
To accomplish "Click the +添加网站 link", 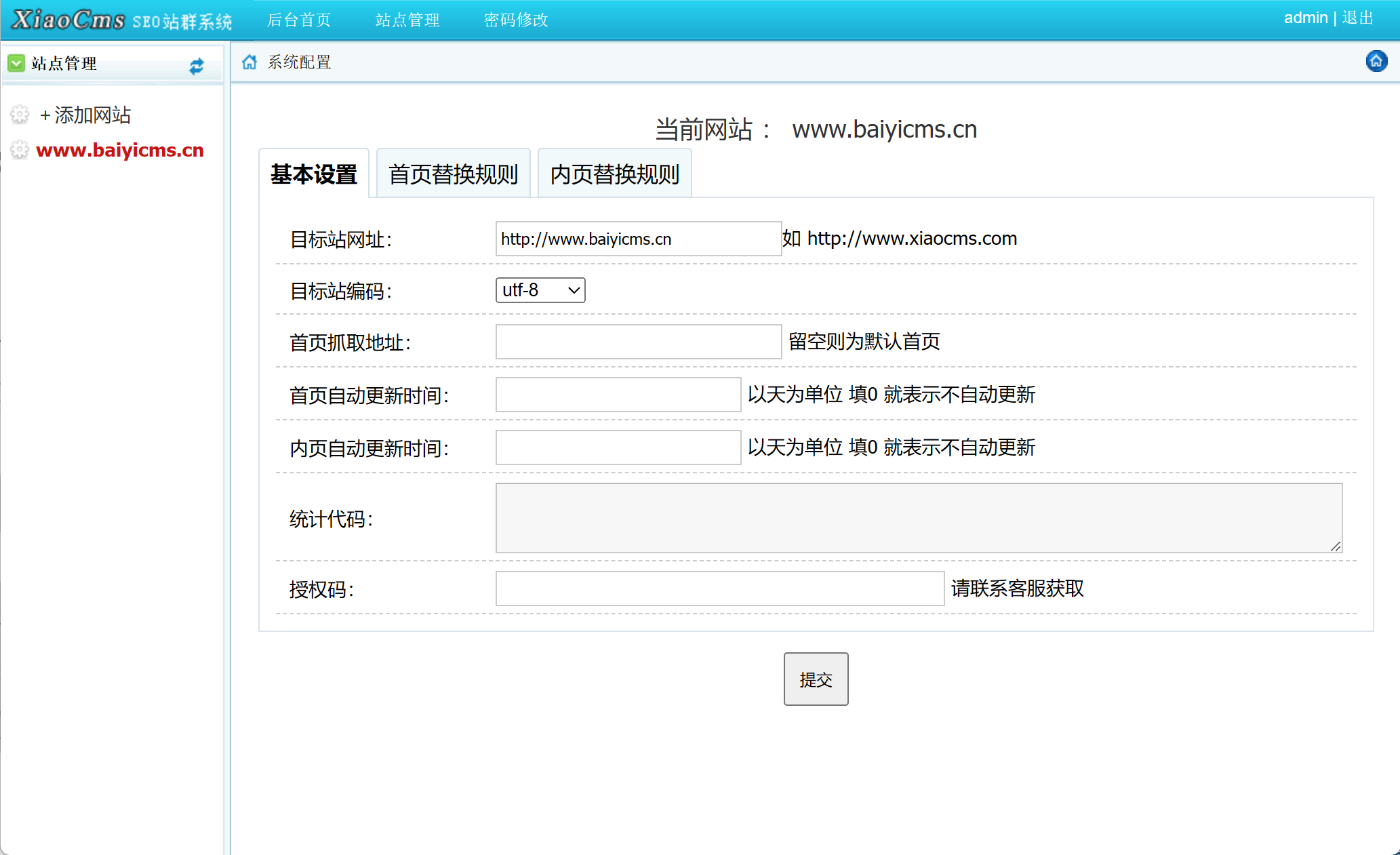I will click(x=85, y=115).
